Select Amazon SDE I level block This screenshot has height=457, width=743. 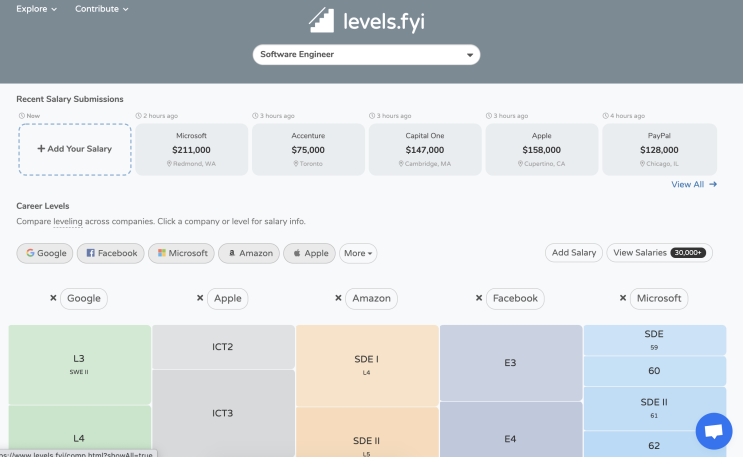(x=367, y=366)
